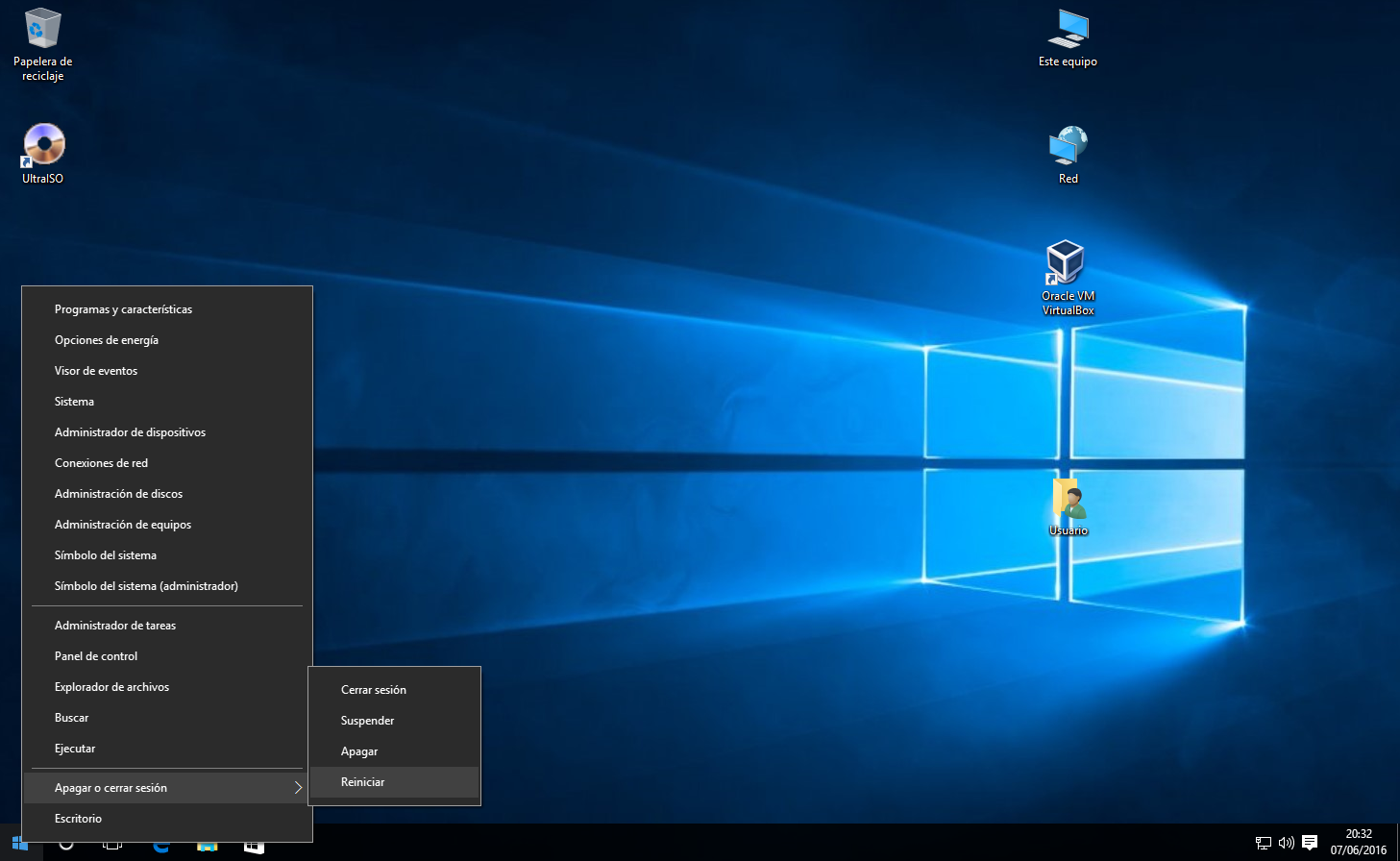Open Símbolo del sistema (administrador)

[x=146, y=585]
